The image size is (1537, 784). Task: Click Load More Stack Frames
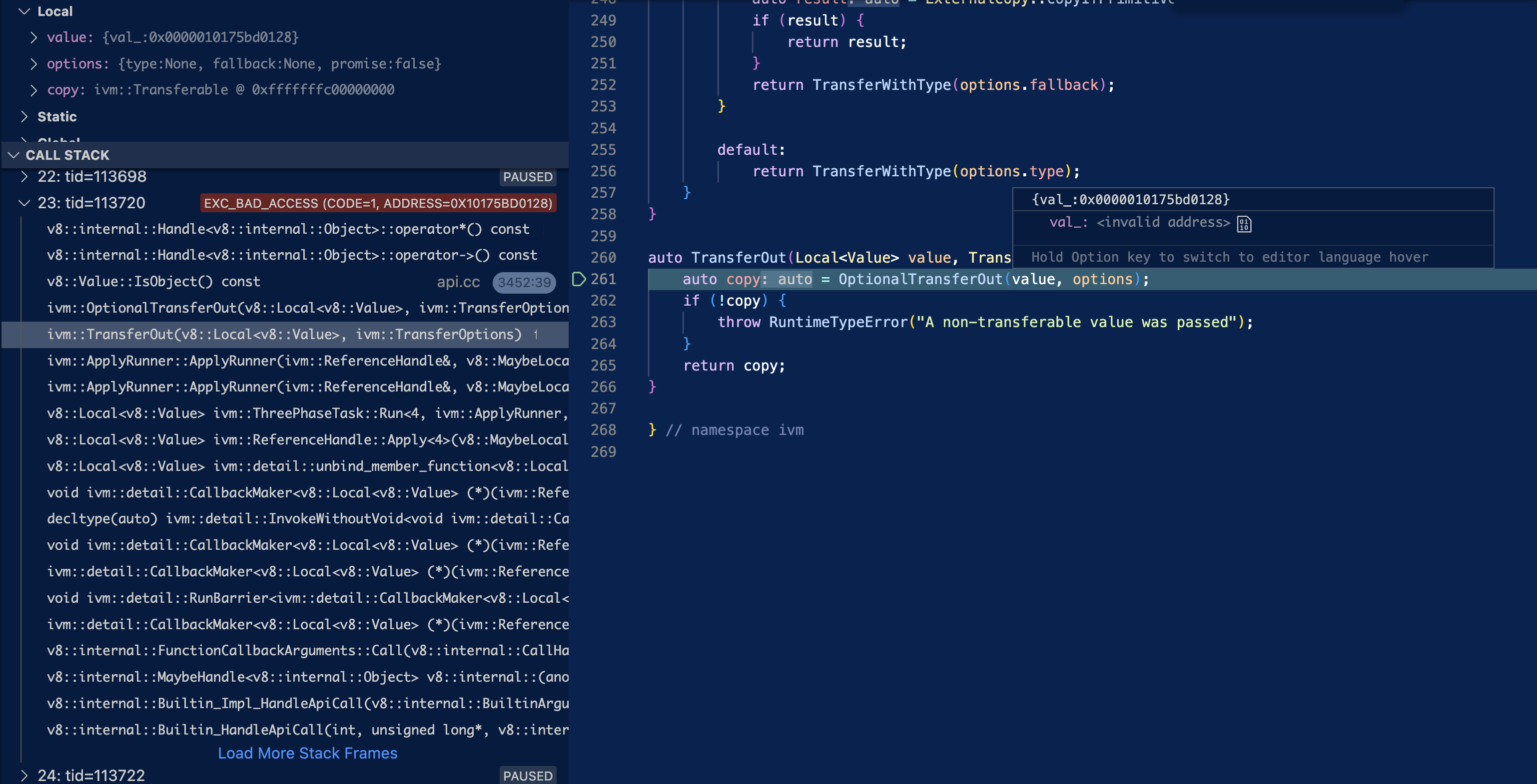(308, 753)
